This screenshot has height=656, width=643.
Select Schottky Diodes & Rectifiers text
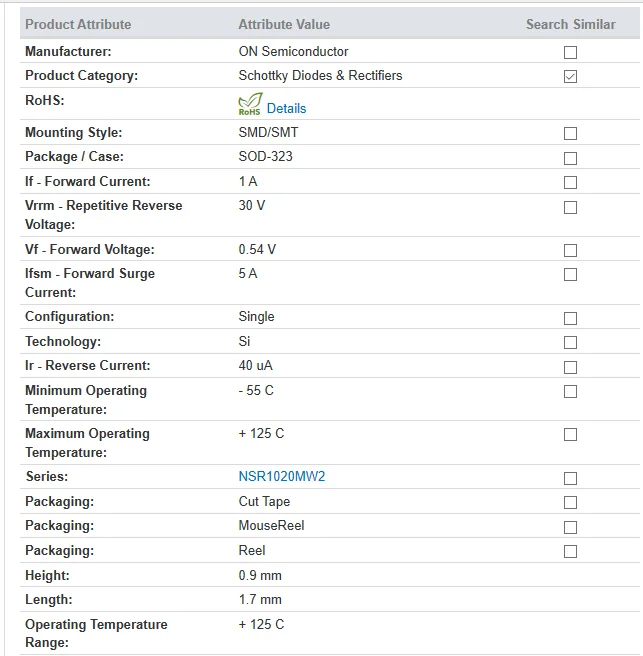(x=320, y=75)
